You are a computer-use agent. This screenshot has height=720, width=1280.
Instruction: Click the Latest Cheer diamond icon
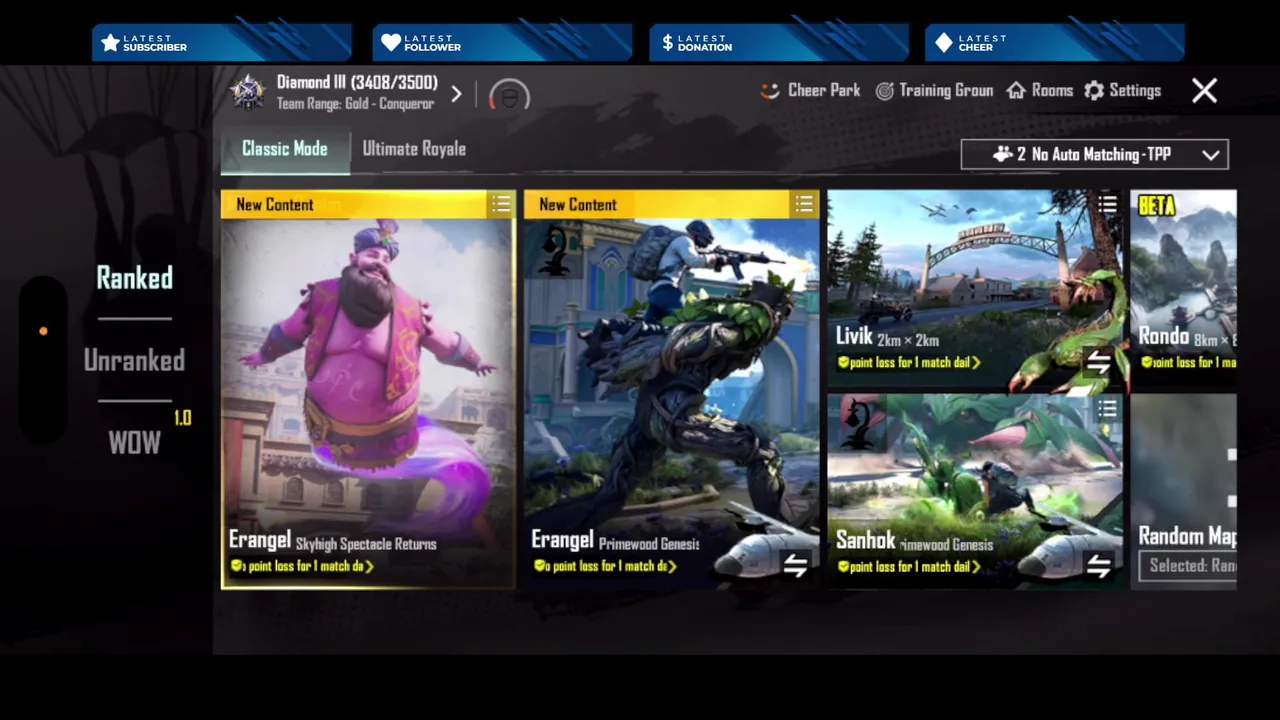944,43
